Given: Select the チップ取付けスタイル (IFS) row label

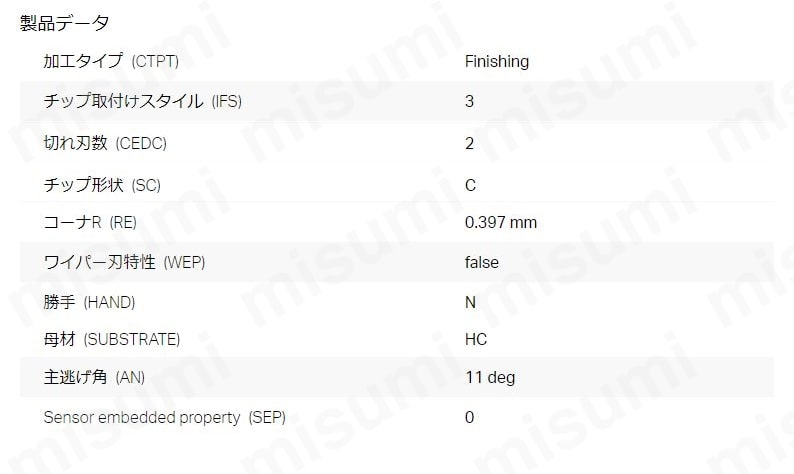Looking at the screenshot, I should pos(142,101).
